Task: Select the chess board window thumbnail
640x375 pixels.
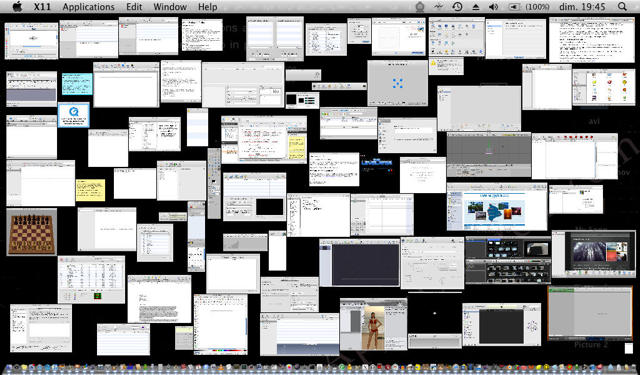Action: (x=31, y=232)
